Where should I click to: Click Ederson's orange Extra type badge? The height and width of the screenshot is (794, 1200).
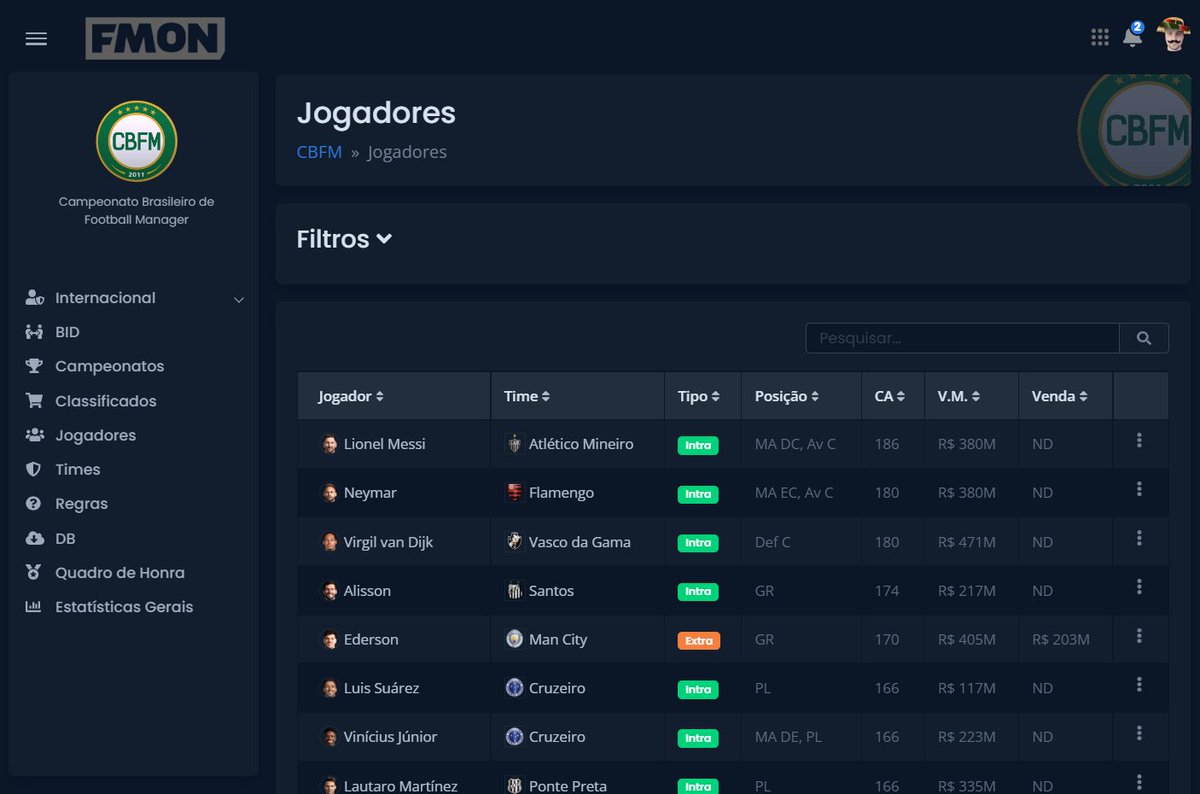pos(698,640)
